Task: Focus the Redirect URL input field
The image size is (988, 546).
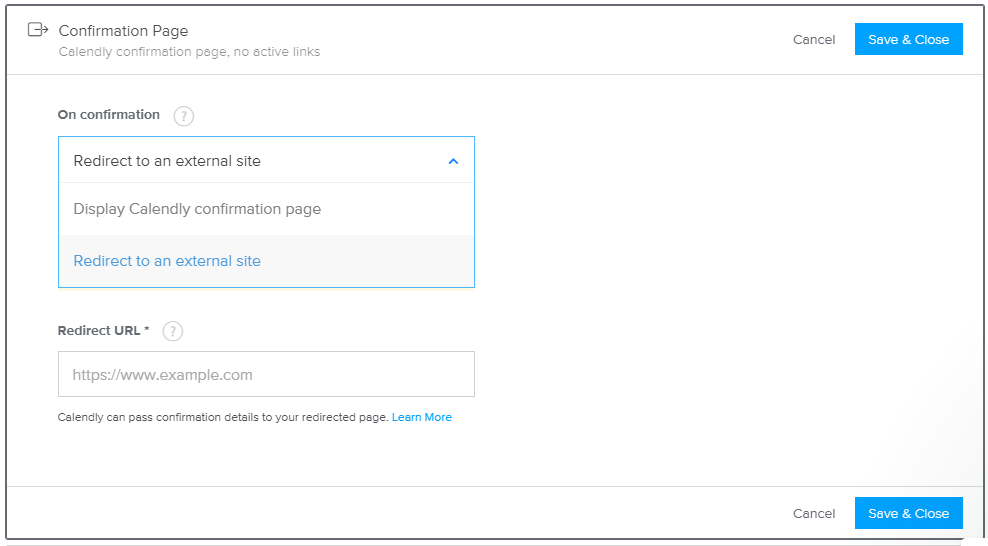Action: pos(266,374)
